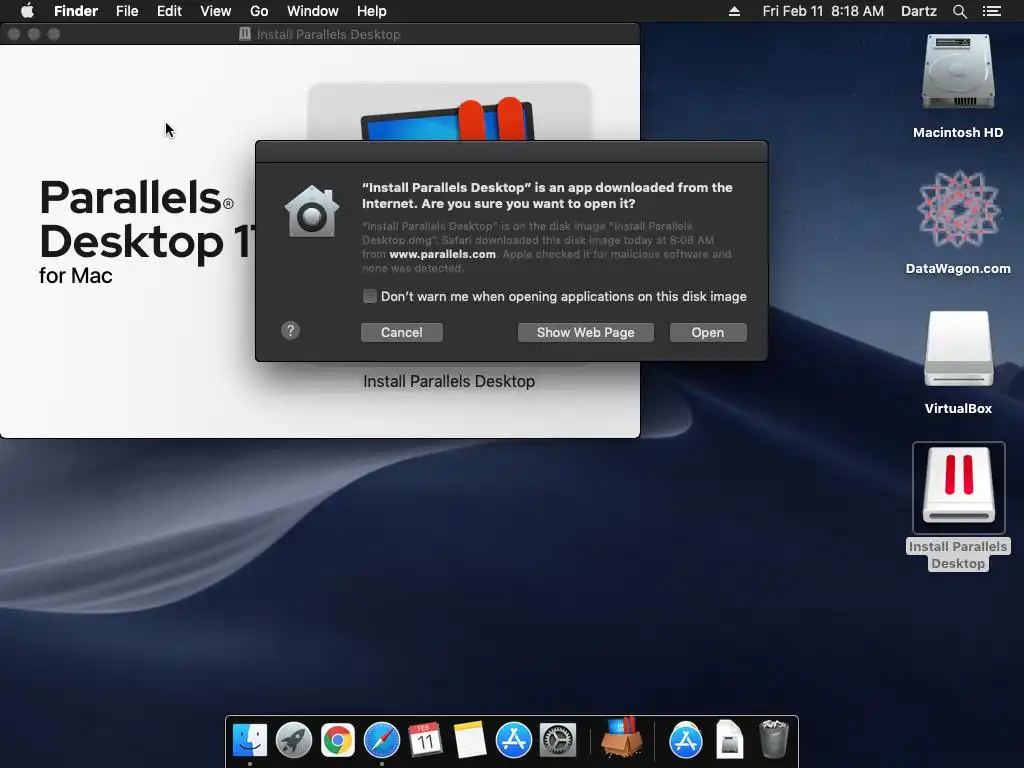Click the Dartz user name in menu bar
Image resolution: width=1024 pixels, height=768 pixels.
[918, 11]
